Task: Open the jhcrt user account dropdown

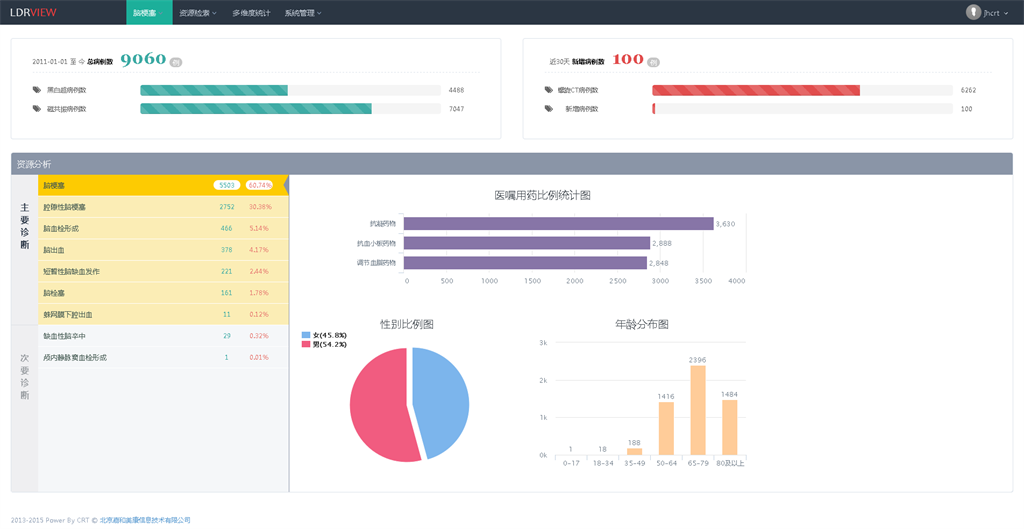Action: (x=990, y=13)
